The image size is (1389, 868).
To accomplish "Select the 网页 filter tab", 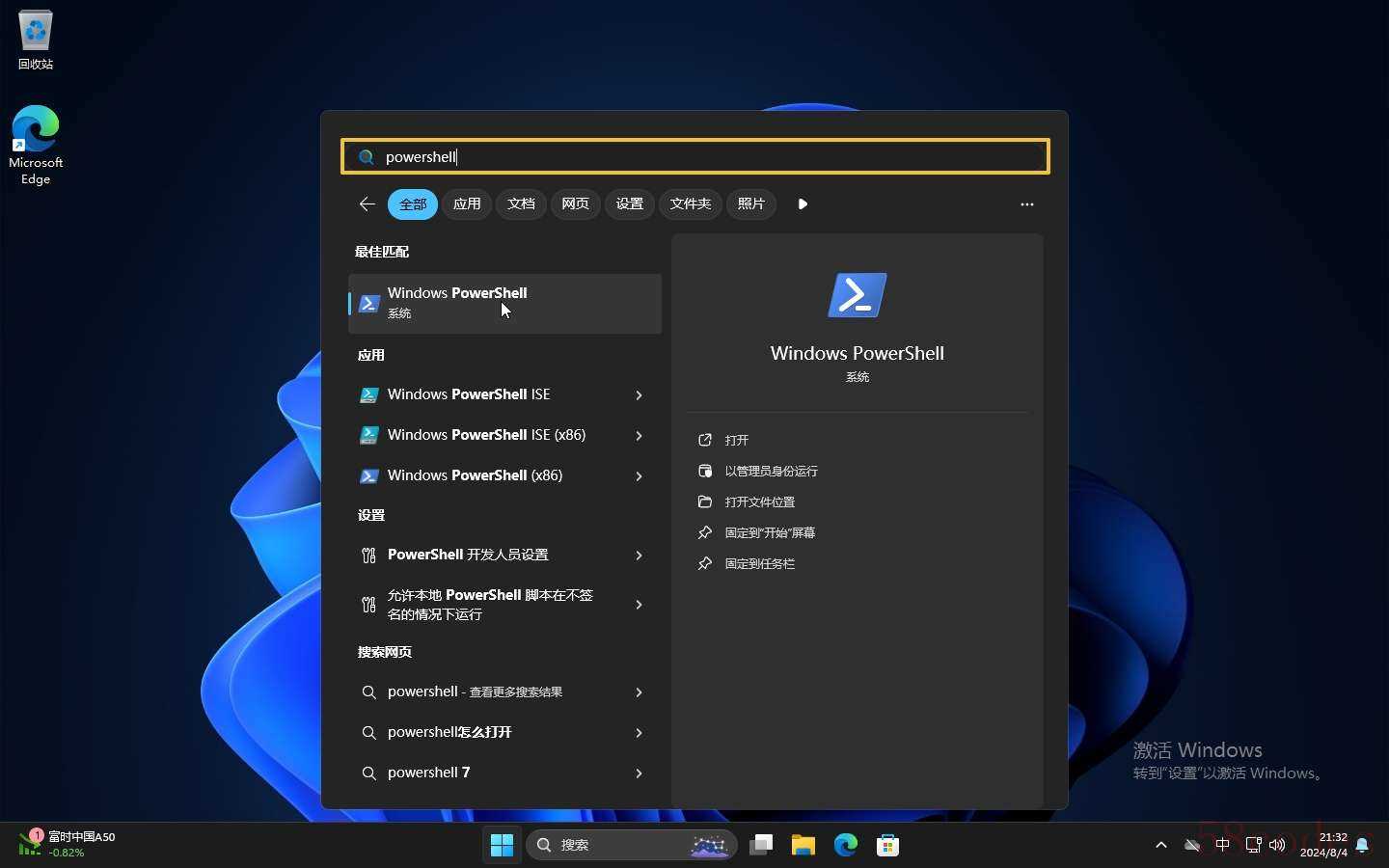I will point(575,204).
